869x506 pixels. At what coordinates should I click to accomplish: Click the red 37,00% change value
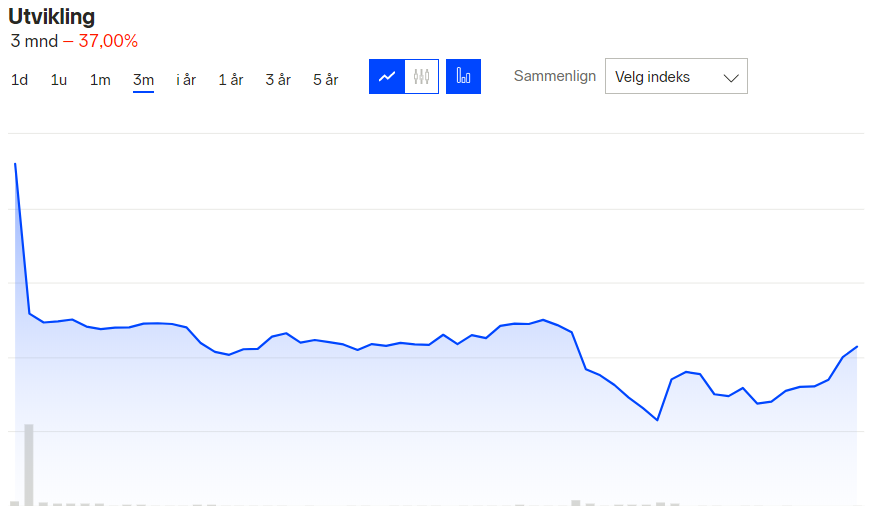[108, 41]
